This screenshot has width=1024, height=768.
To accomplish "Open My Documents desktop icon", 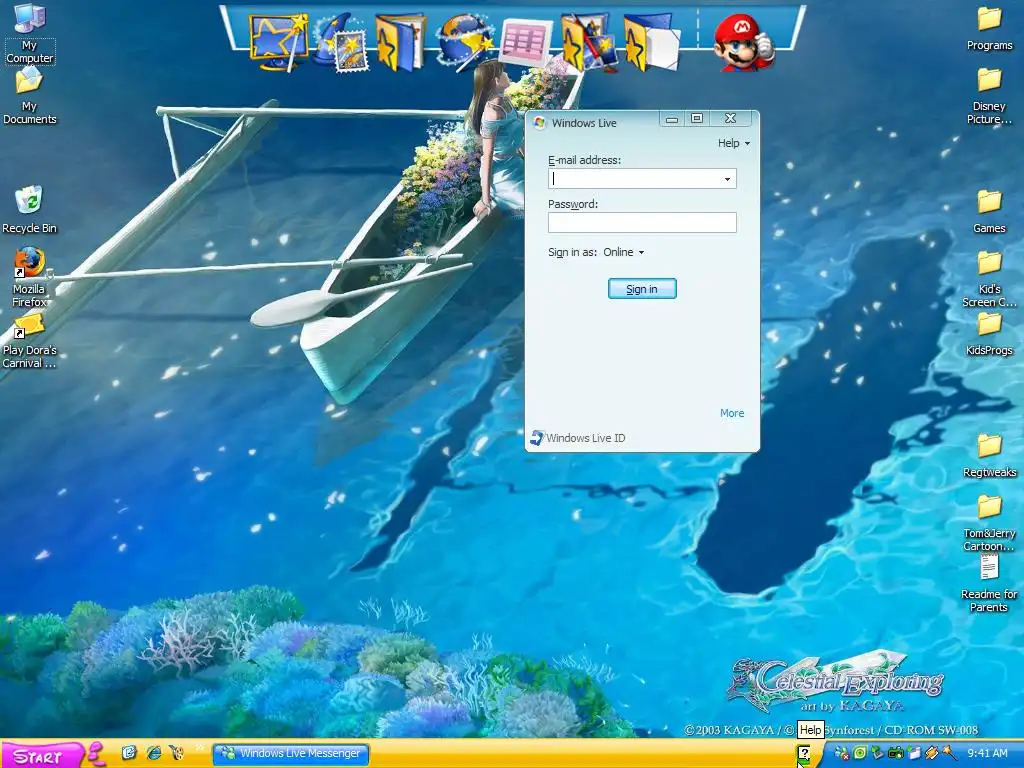I will pos(29,96).
